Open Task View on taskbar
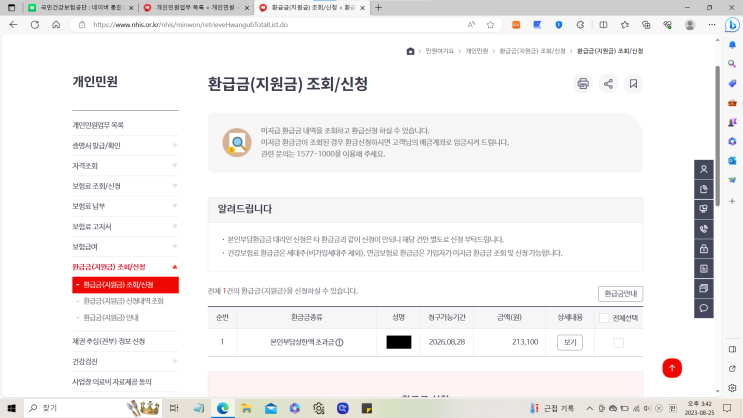The width and height of the screenshot is (743, 418). [x=174, y=408]
